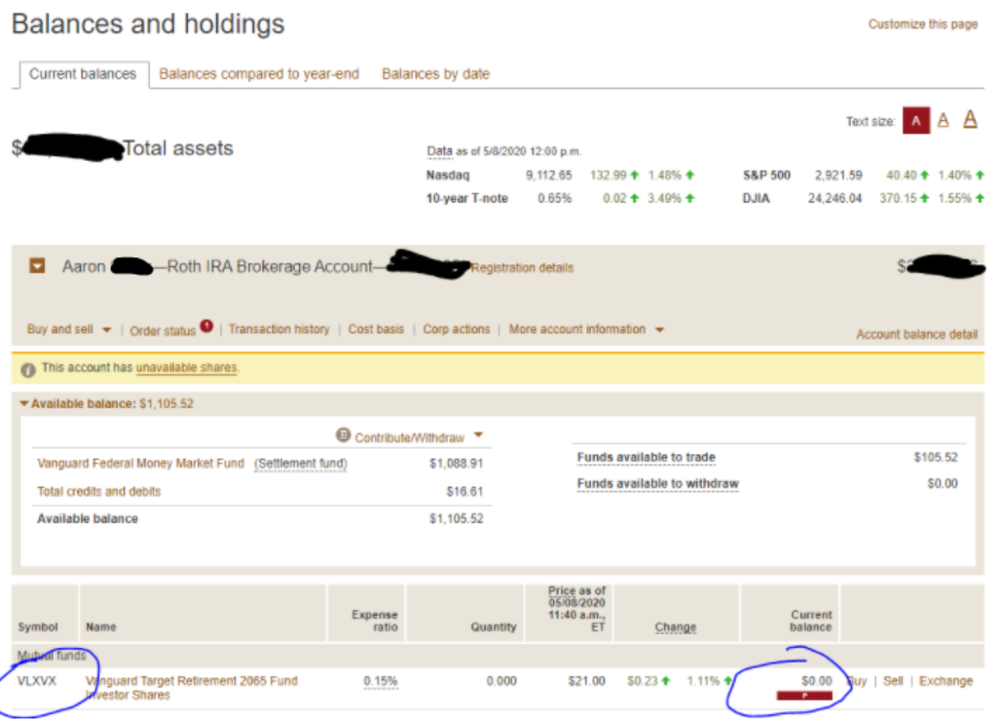Expand More account information dropdown

[x=586, y=330]
